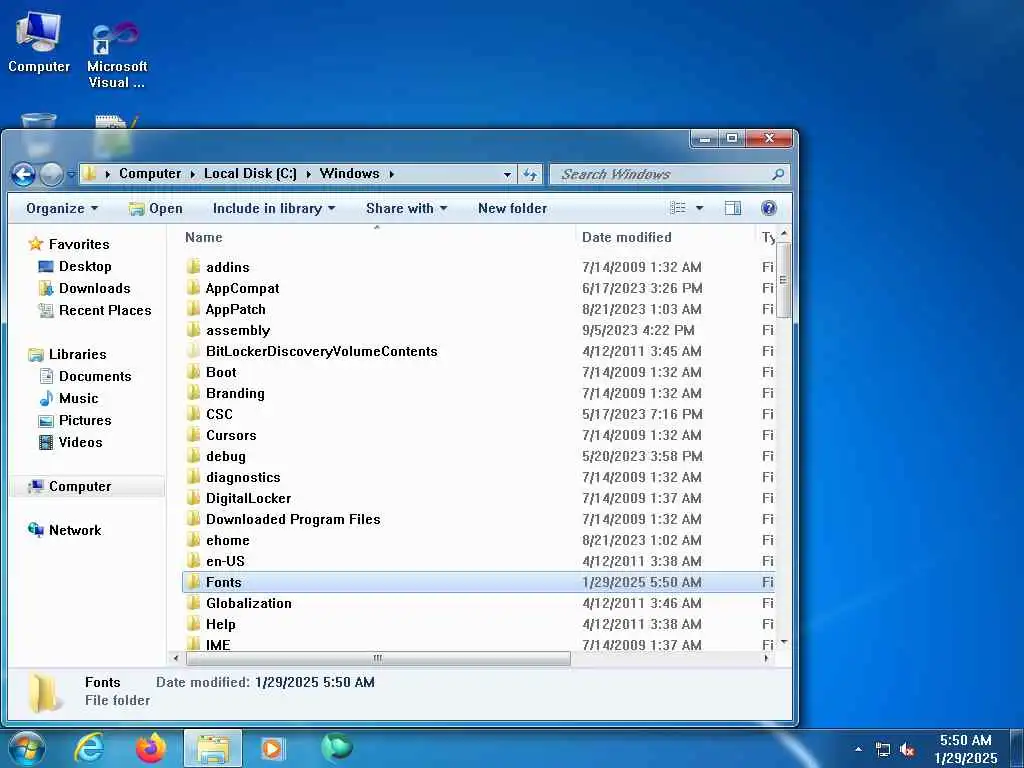Launch Firefox from taskbar
Image resolution: width=1024 pixels, height=768 pixels.
pyautogui.click(x=151, y=748)
